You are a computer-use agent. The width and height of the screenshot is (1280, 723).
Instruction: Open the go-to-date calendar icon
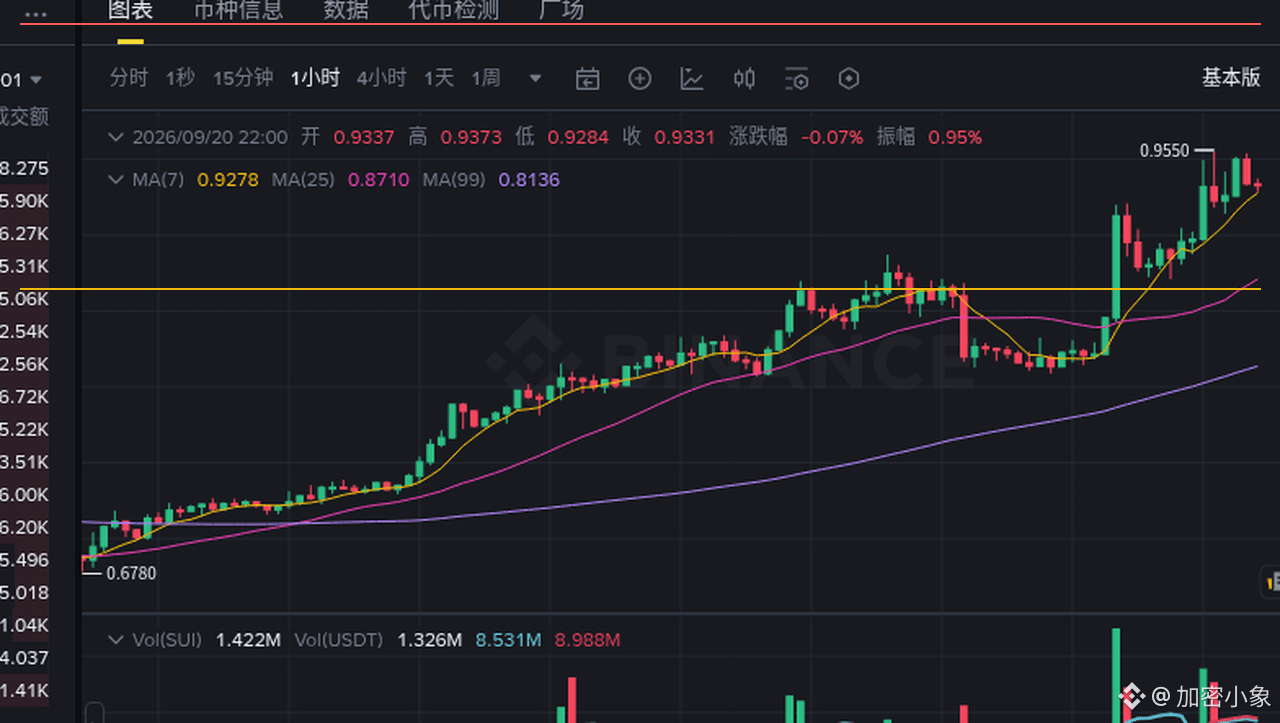588,79
